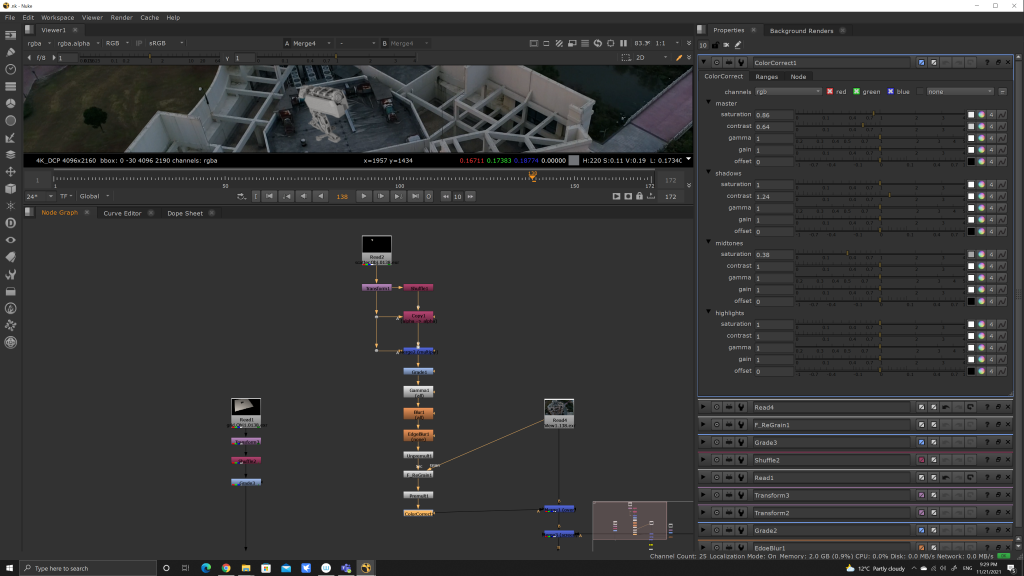1024x576 pixels.
Task: Disable the blue channel checkbox
Action: click(x=889, y=91)
